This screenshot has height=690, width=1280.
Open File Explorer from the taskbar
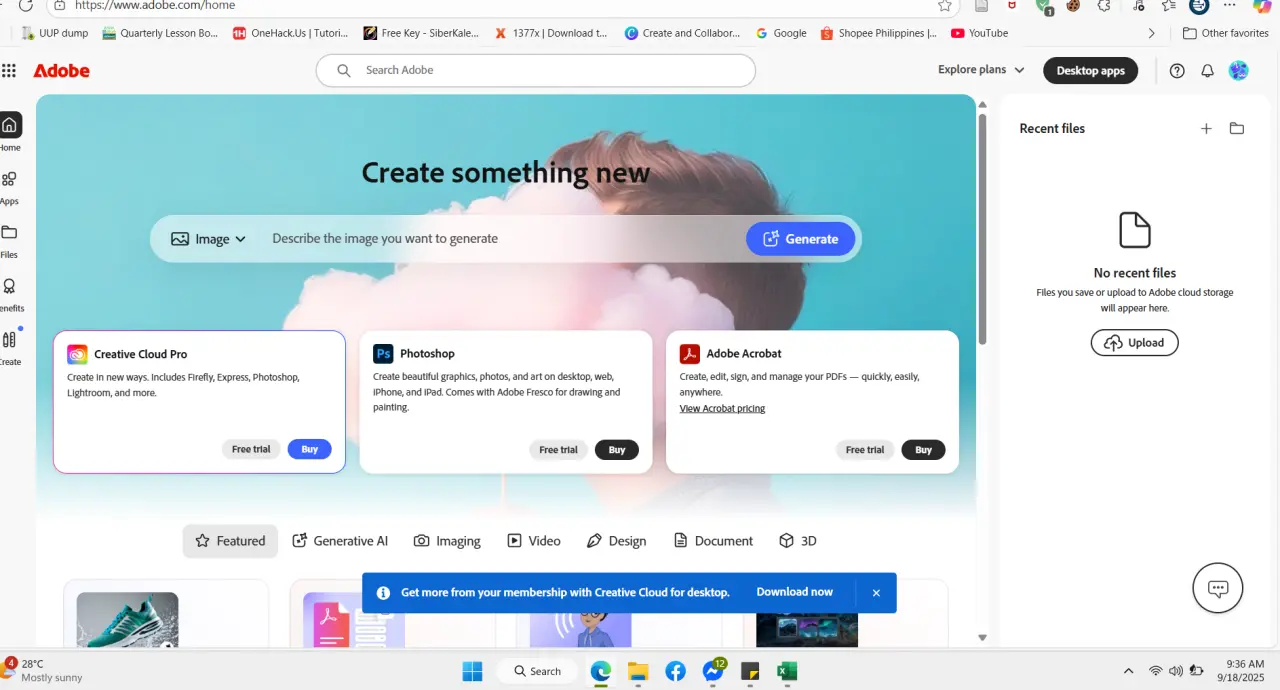638,671
